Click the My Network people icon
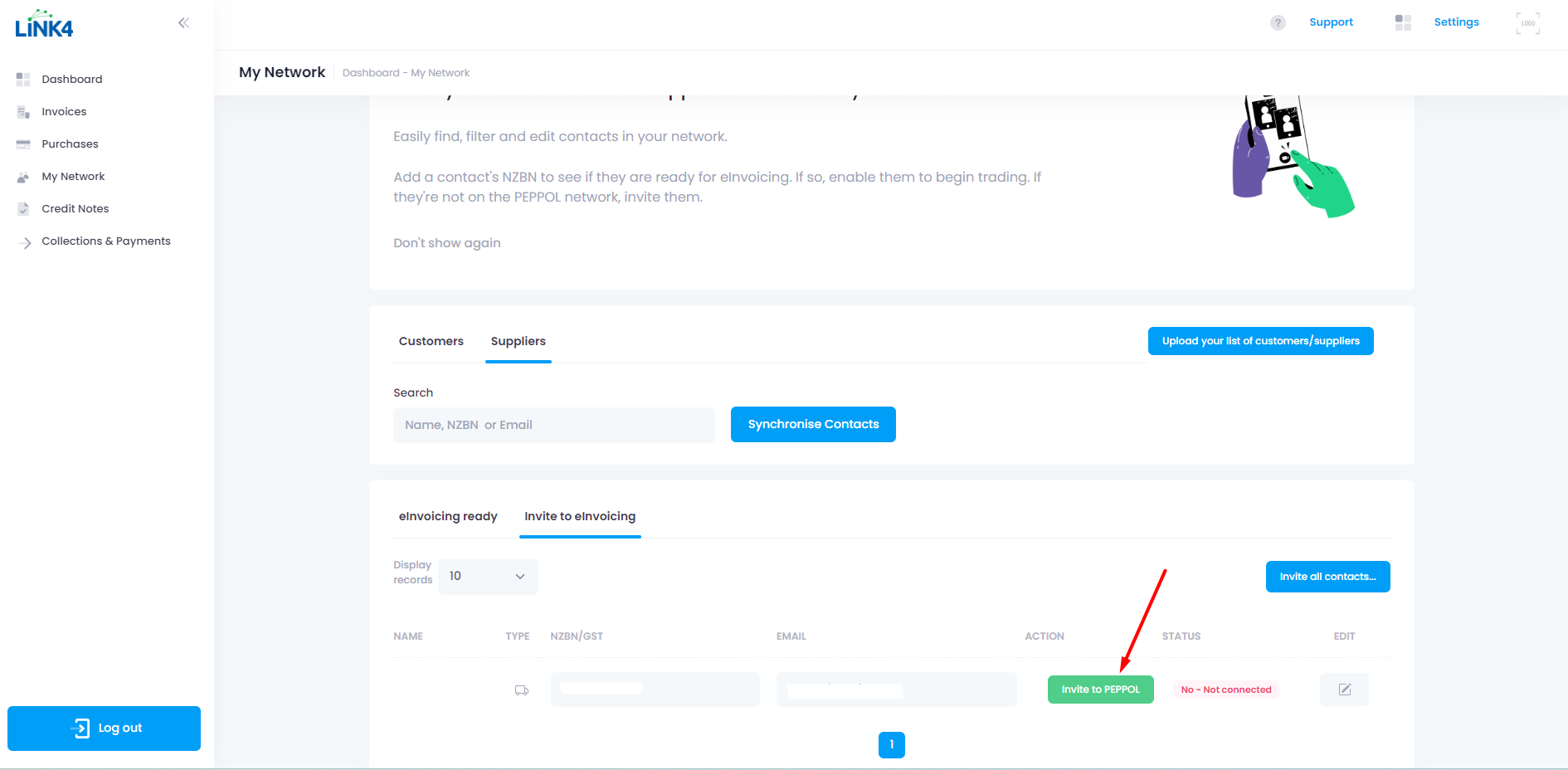1568x770 pixels. click(23, 177)
